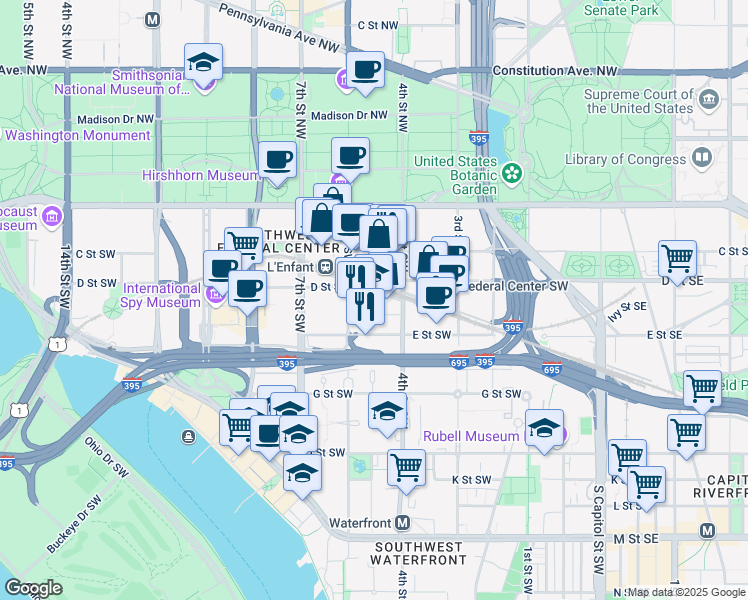The height and width of the screenshot is (600, 748).
Task: Select Library of Congress text label
Action: 625,159
